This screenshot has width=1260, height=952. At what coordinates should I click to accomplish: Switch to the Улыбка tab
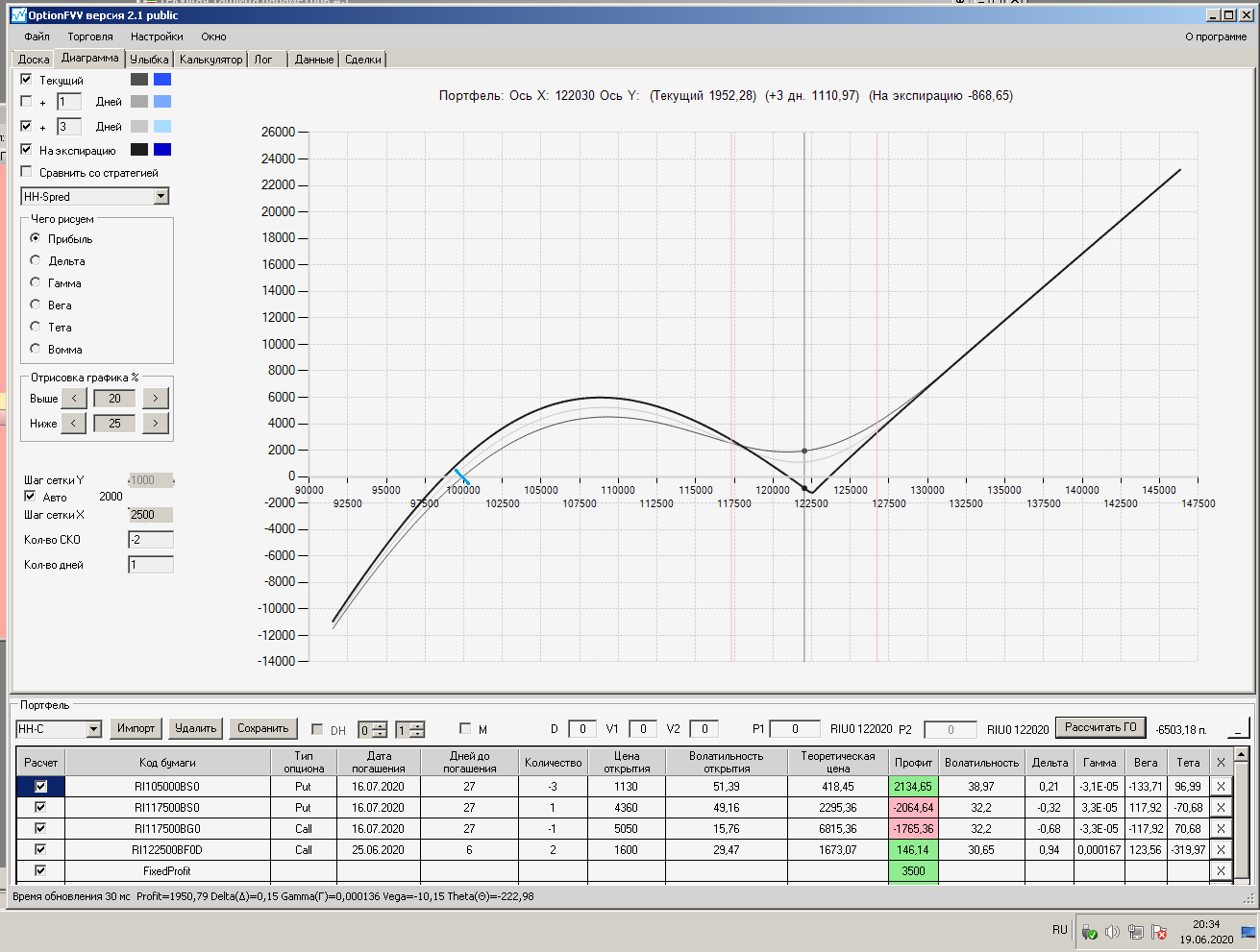tap(149, 60)
